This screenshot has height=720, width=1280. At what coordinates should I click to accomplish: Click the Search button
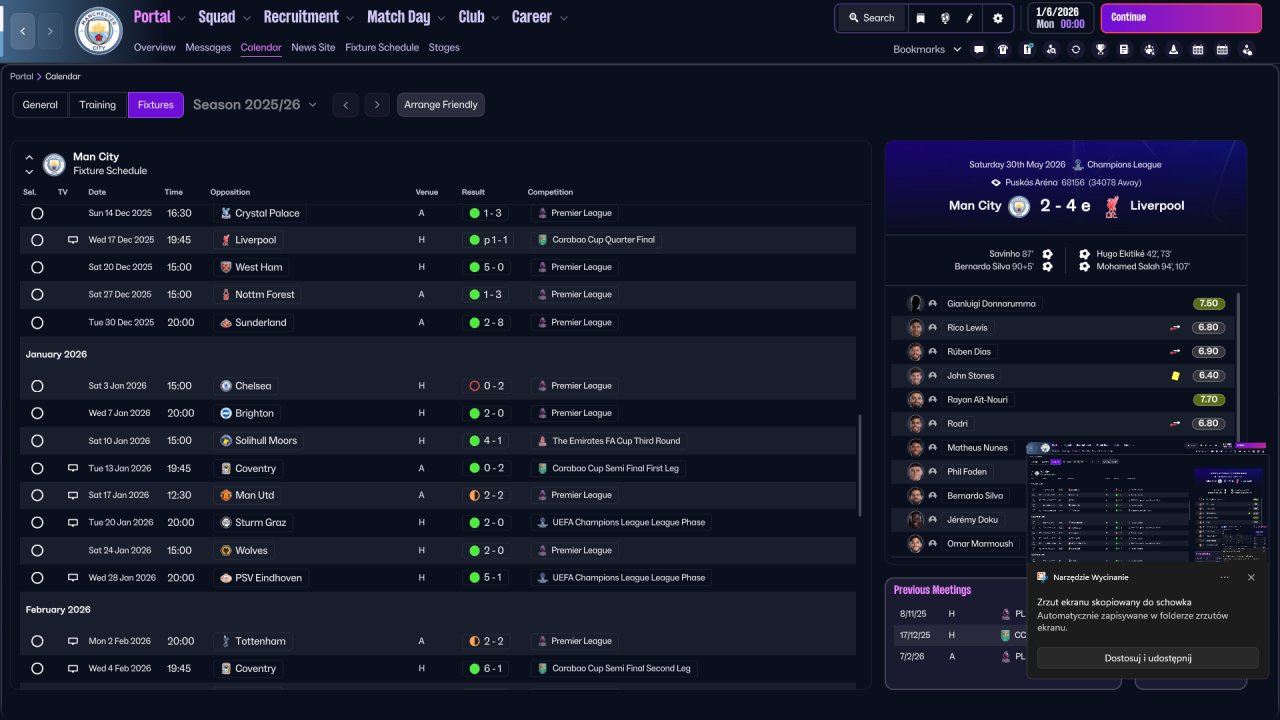pyautogui.click(x=871, y=18)
